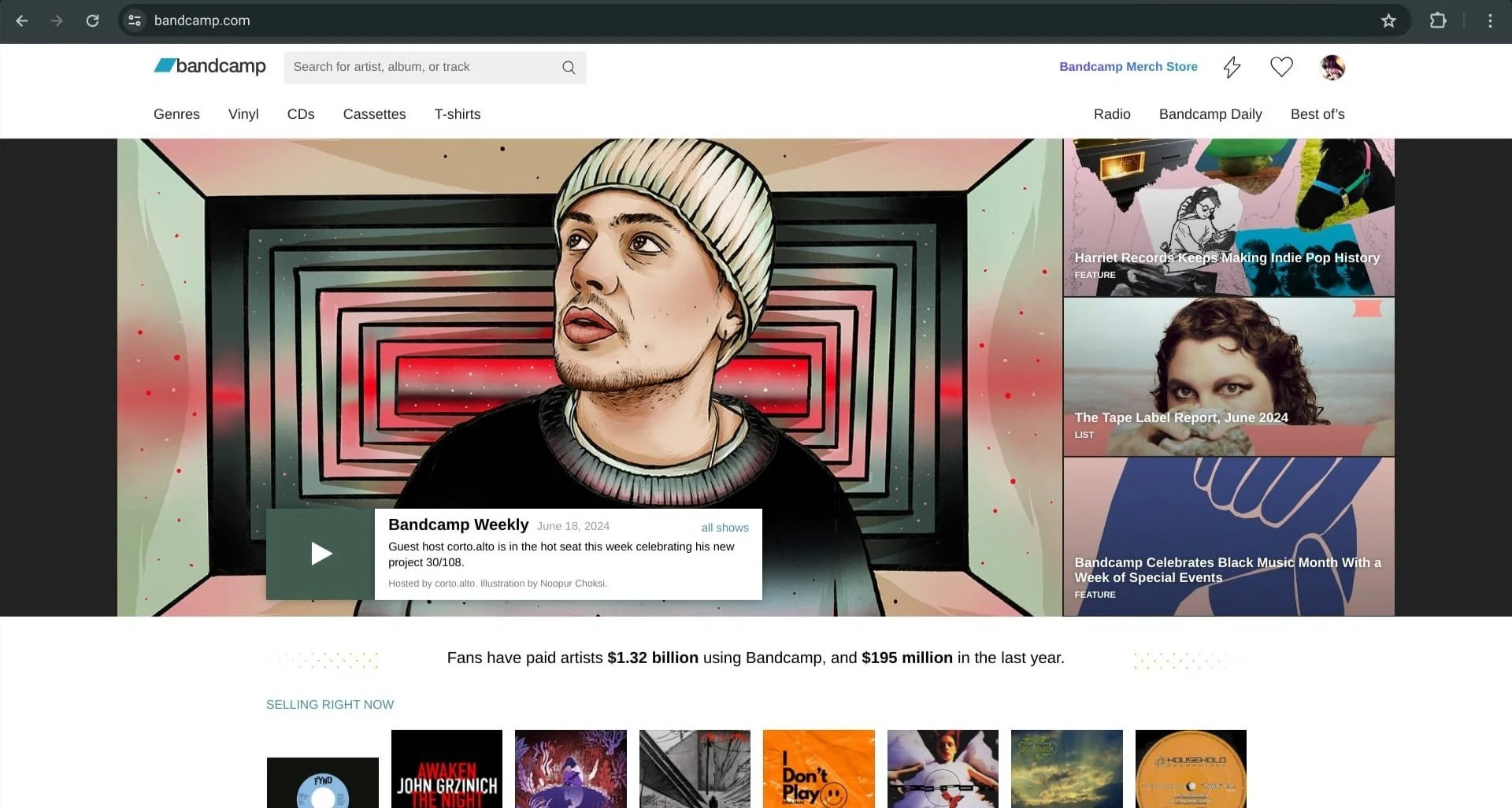Reload the bandcamp.com page
This screenshot has width=1512, height=808.
[92, 20]
